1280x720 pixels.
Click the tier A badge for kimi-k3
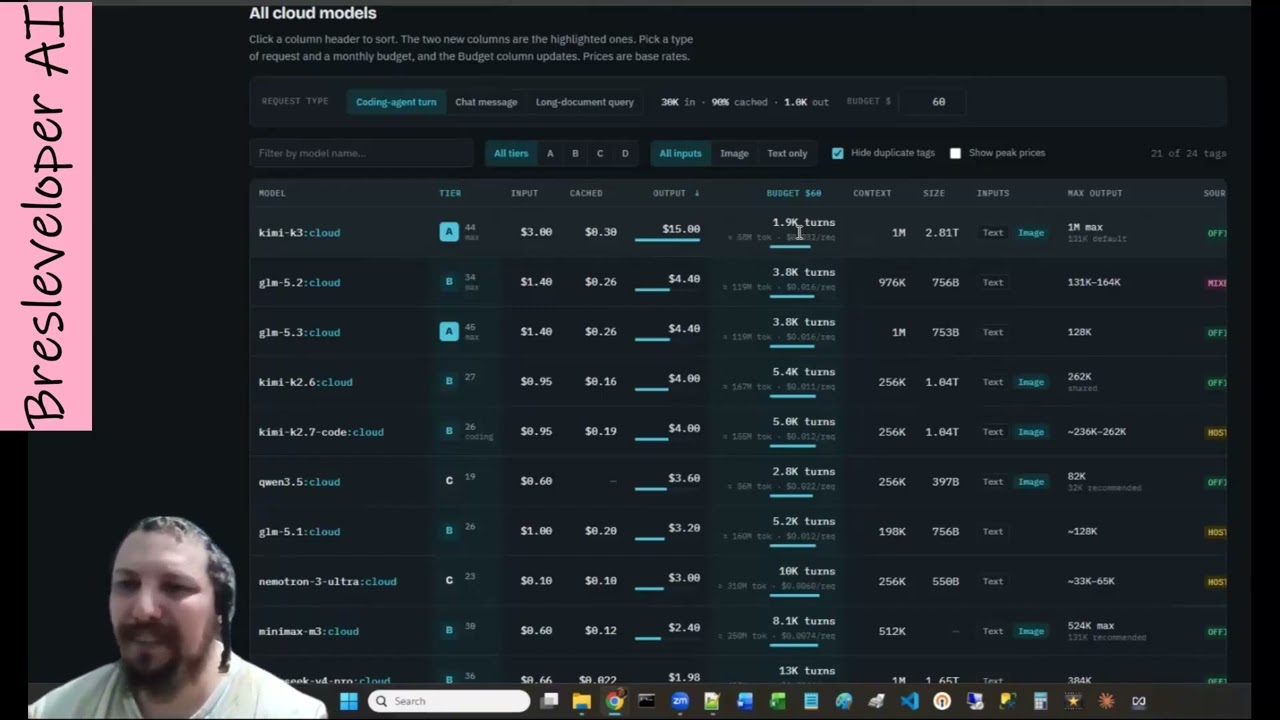[449, 232]
